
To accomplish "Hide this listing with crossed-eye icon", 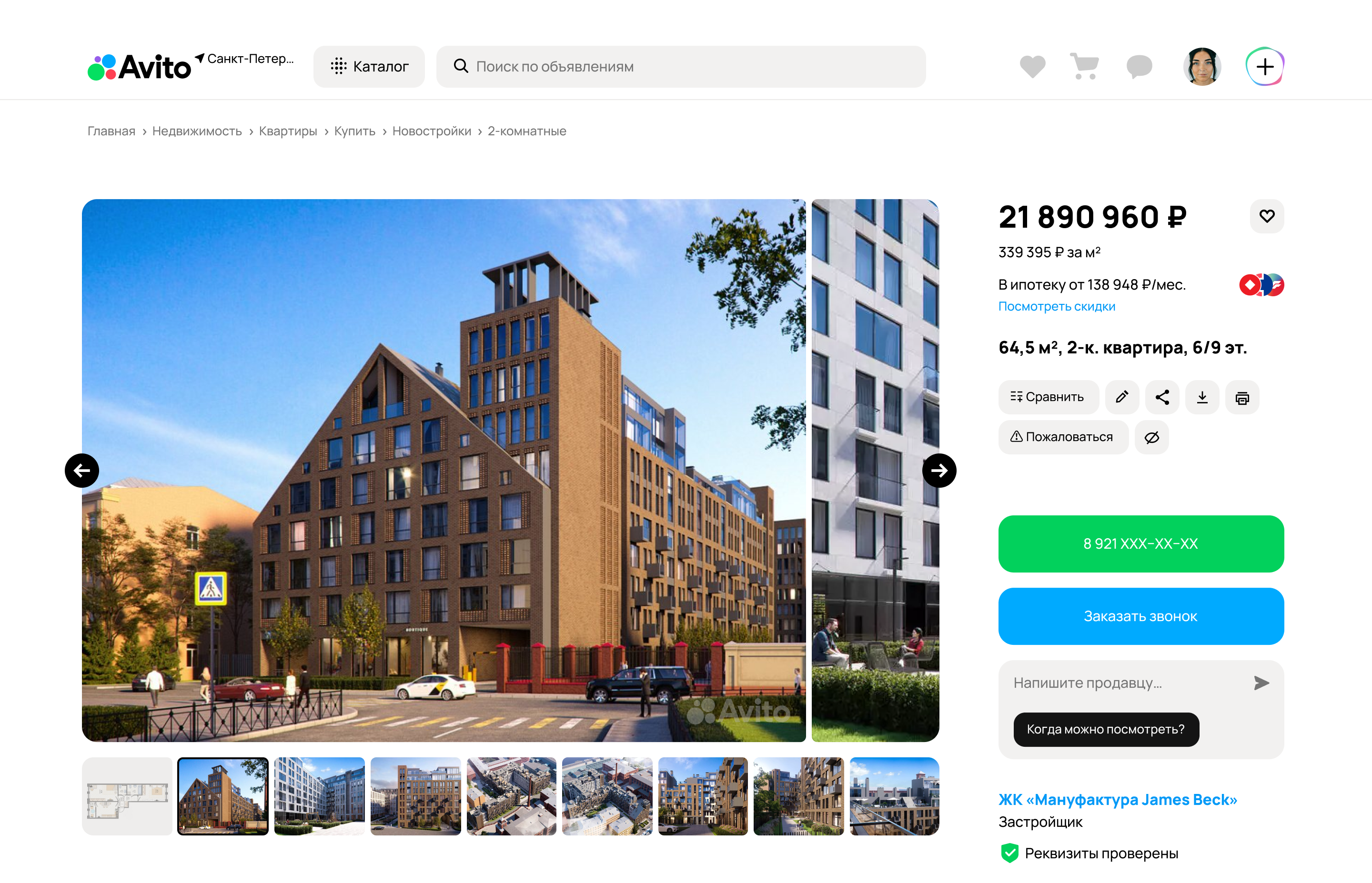I will pyautogui.click(x=1151, y=437).
